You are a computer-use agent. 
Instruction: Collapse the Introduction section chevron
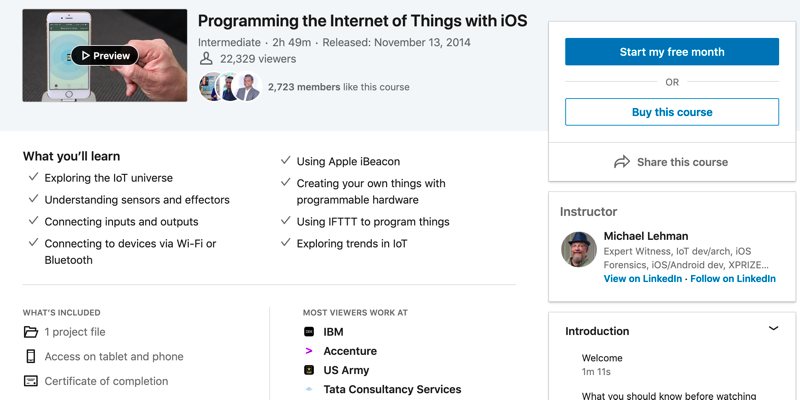coord(773,328)
